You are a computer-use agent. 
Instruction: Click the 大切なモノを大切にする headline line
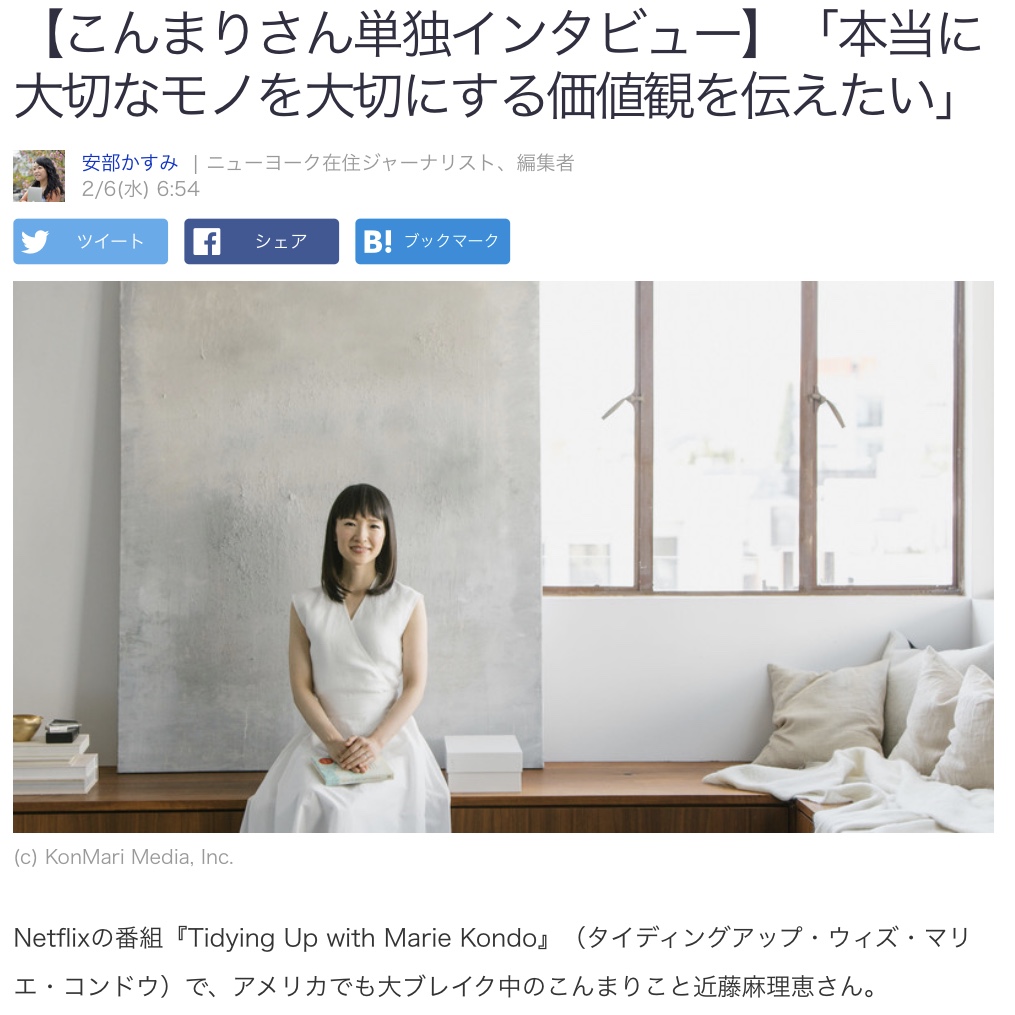pyautogui.click(x=280, y=97)
